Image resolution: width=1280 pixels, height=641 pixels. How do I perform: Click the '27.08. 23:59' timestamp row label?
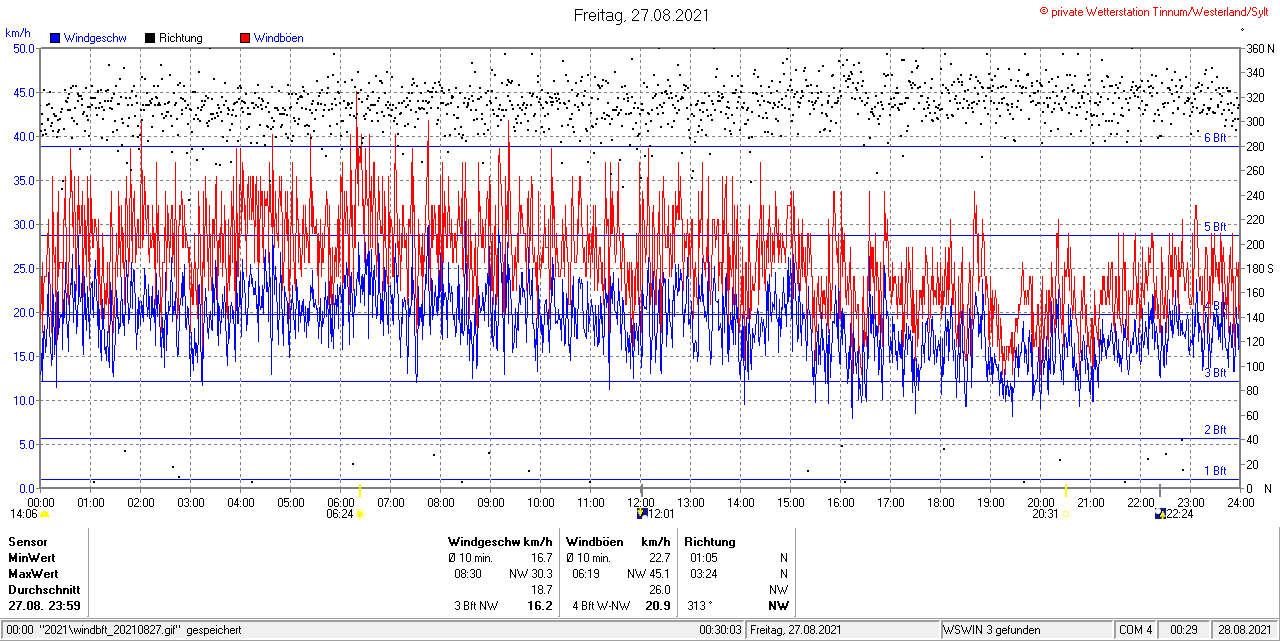coord(45,606)
